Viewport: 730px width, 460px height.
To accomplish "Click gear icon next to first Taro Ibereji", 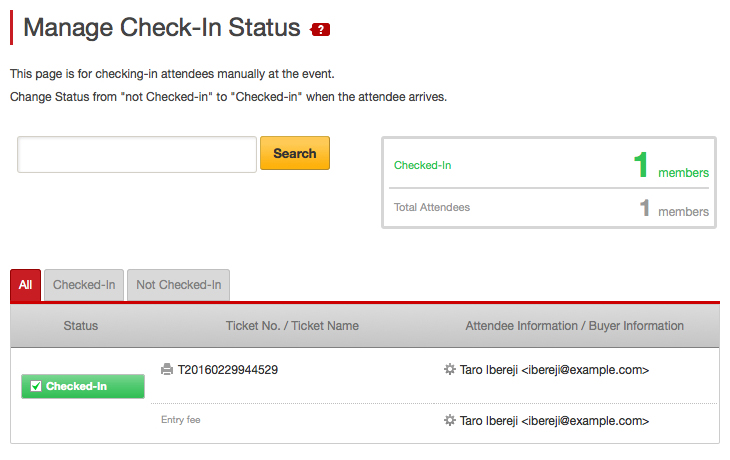I will click(449, 370).
